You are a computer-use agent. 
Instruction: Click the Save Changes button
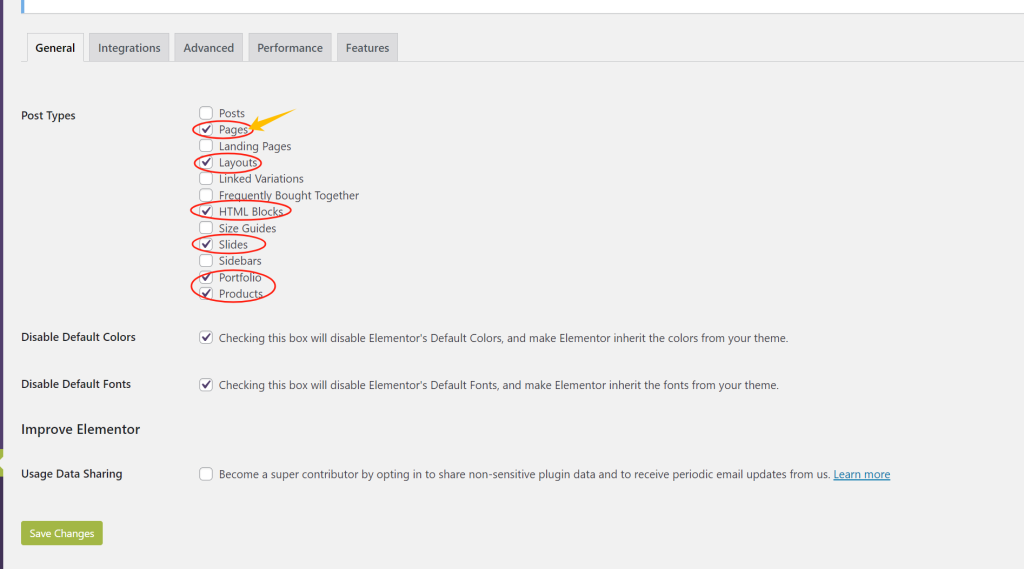click(x=62, y=533)
